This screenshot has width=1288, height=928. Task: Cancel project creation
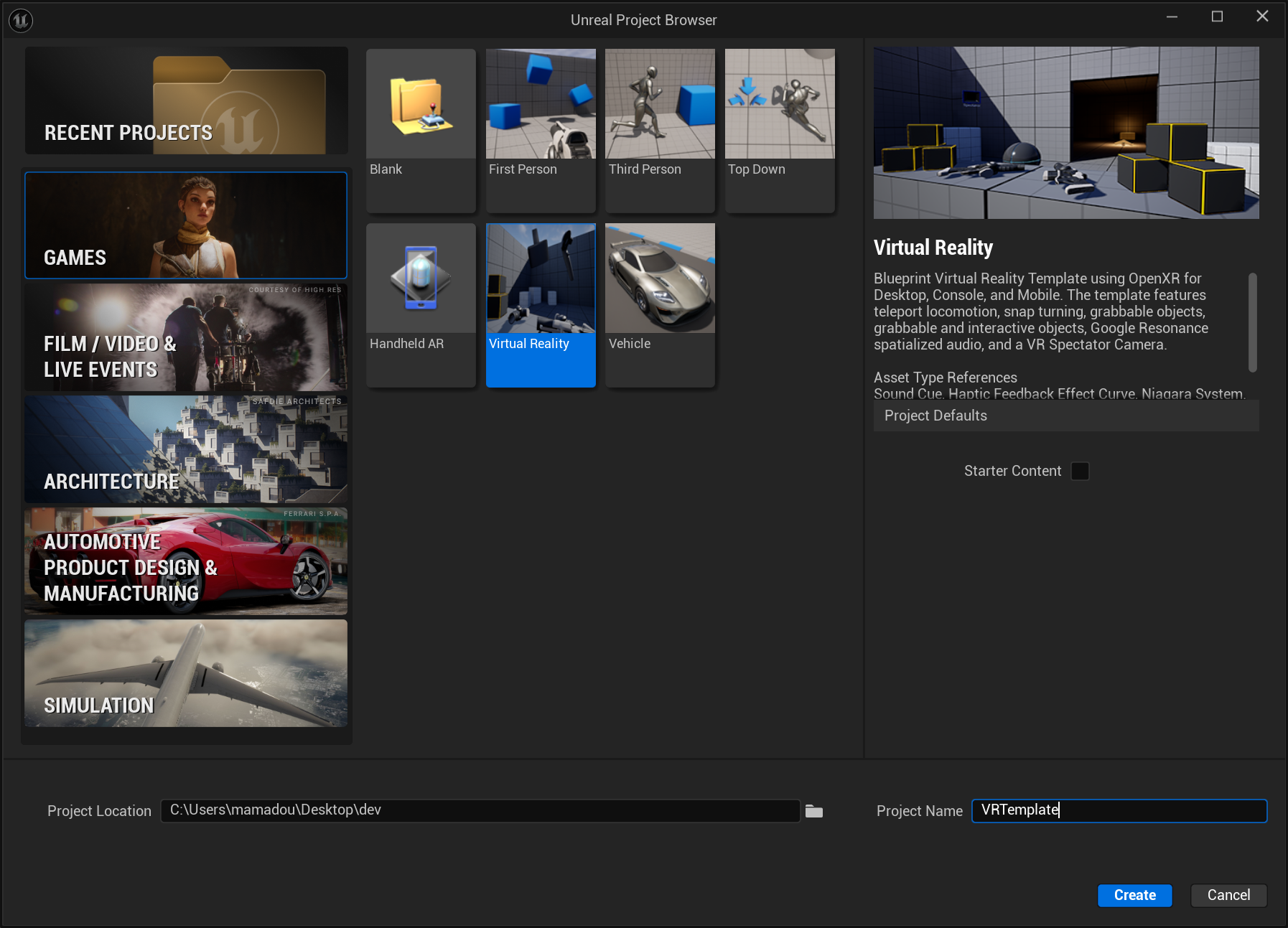(x=1228, y=895)
